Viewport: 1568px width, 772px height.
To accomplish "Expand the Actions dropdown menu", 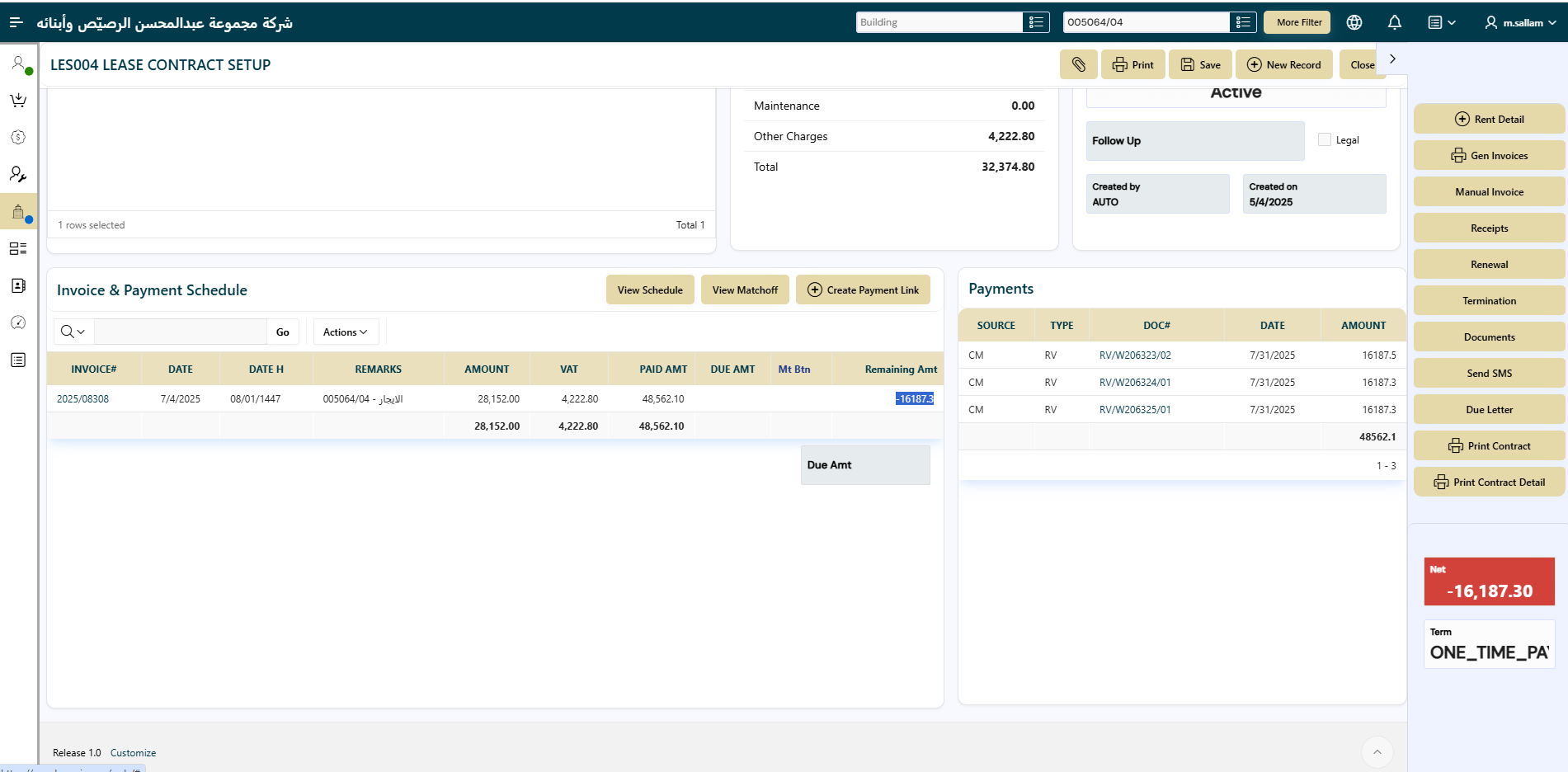I will 346,332.
